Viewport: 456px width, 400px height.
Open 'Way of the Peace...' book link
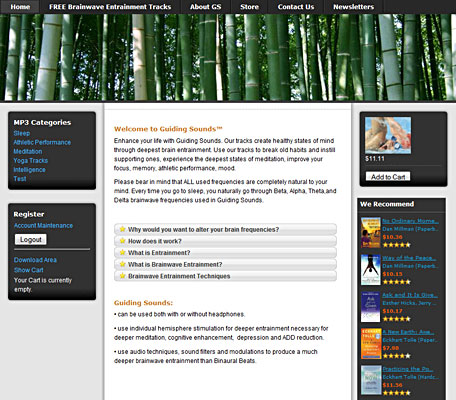409,258
